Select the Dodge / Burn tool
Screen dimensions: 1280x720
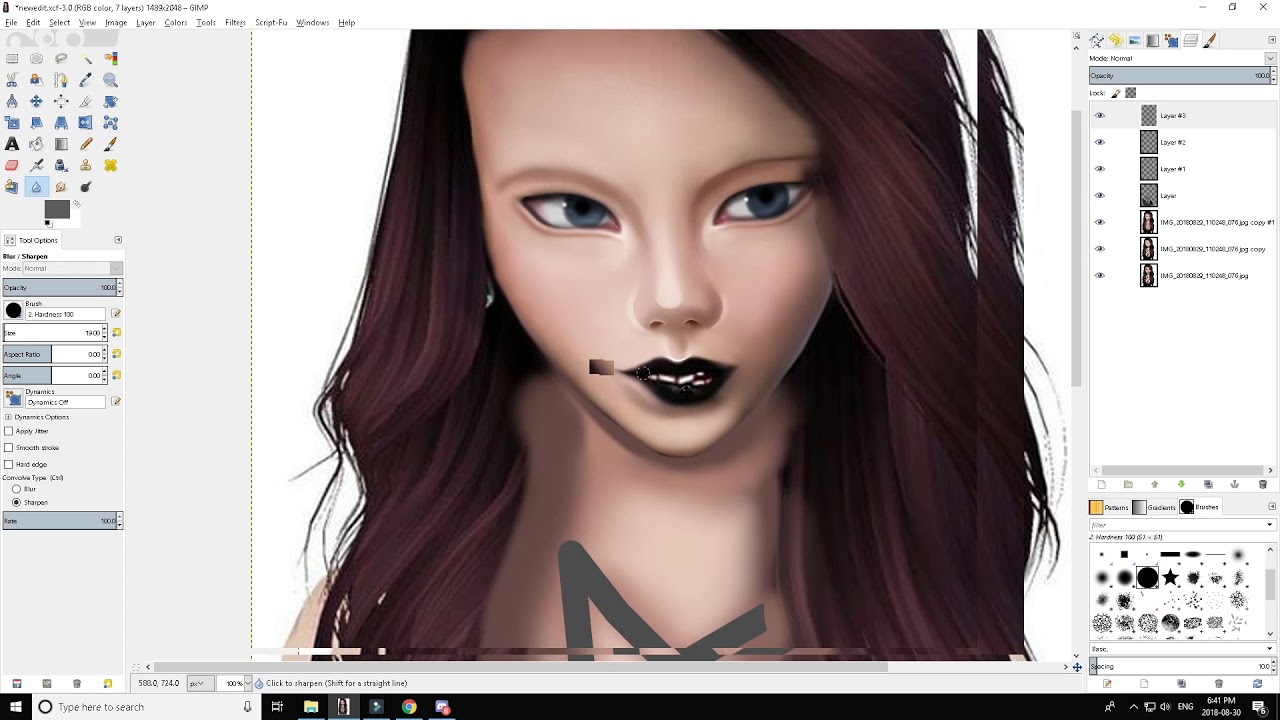tap(86, 187)
